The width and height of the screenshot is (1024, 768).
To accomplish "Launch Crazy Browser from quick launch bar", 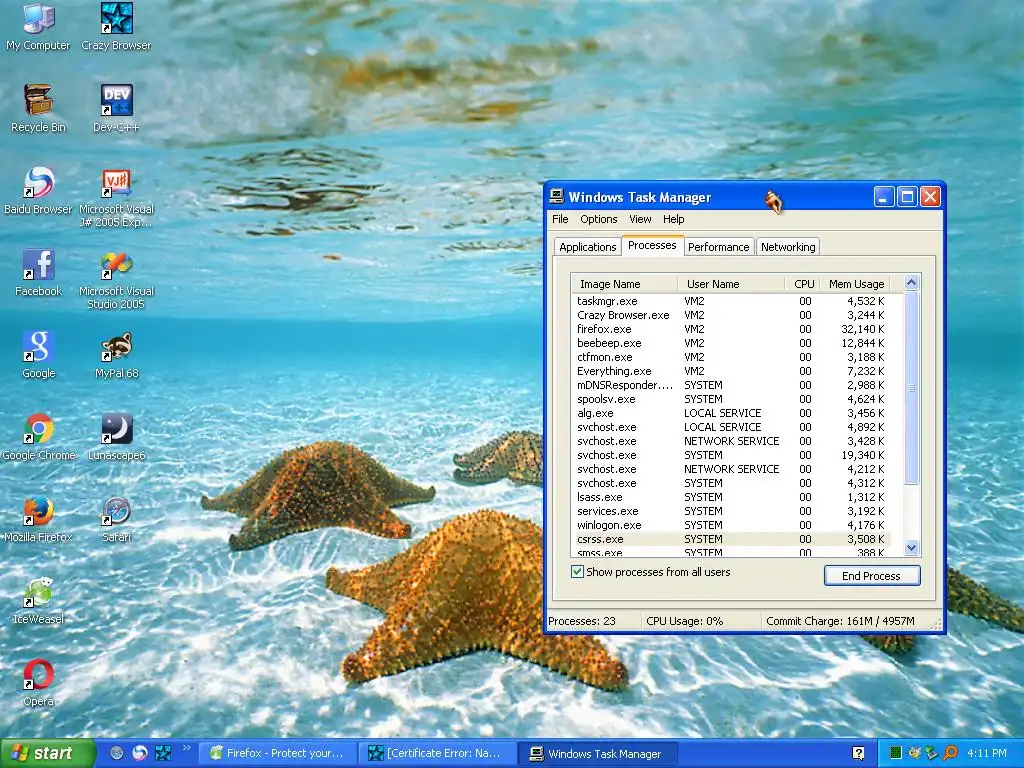I will tap(163, 753).
